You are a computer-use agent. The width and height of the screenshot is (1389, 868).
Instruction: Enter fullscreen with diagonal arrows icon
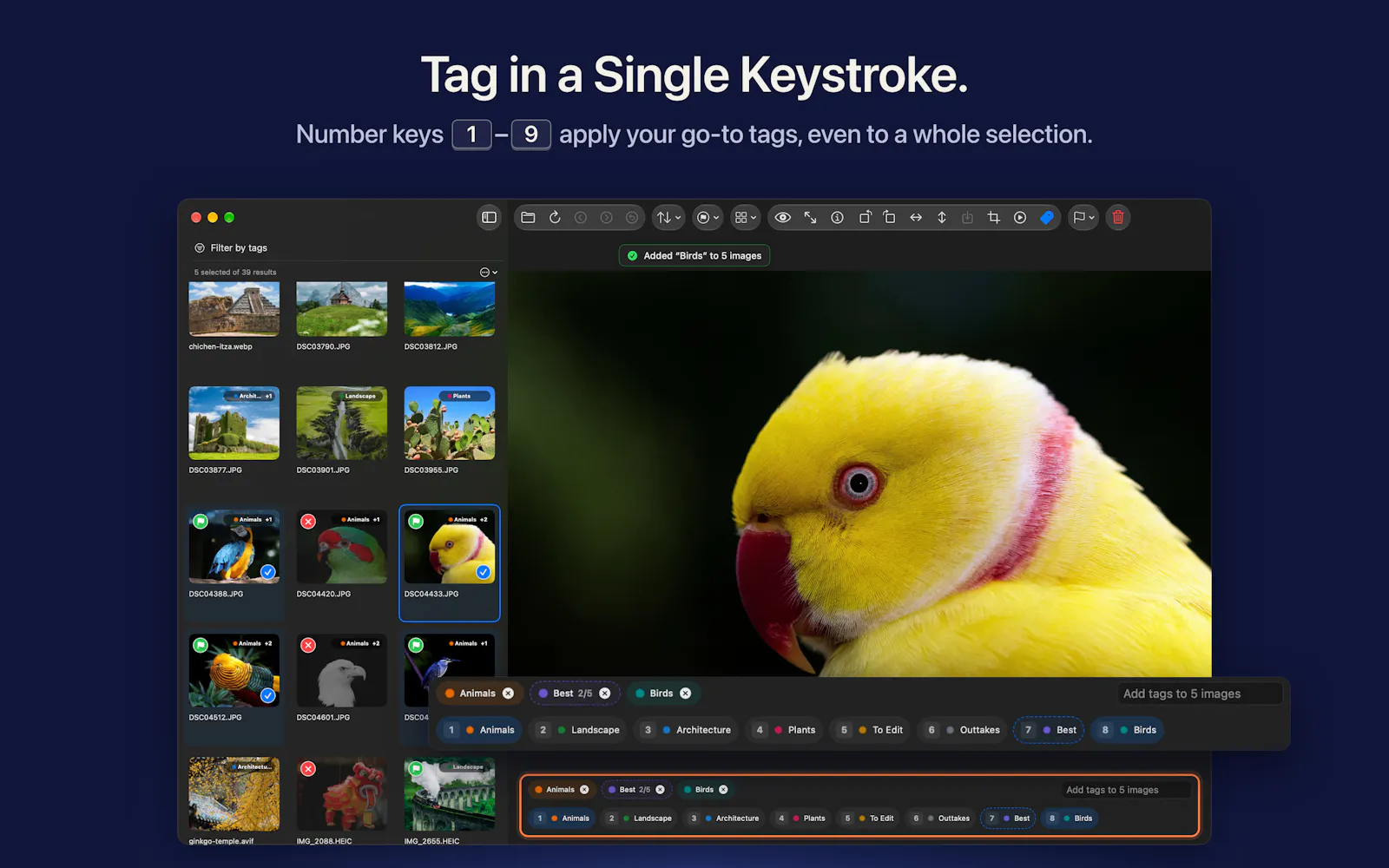tap(810, 218)
